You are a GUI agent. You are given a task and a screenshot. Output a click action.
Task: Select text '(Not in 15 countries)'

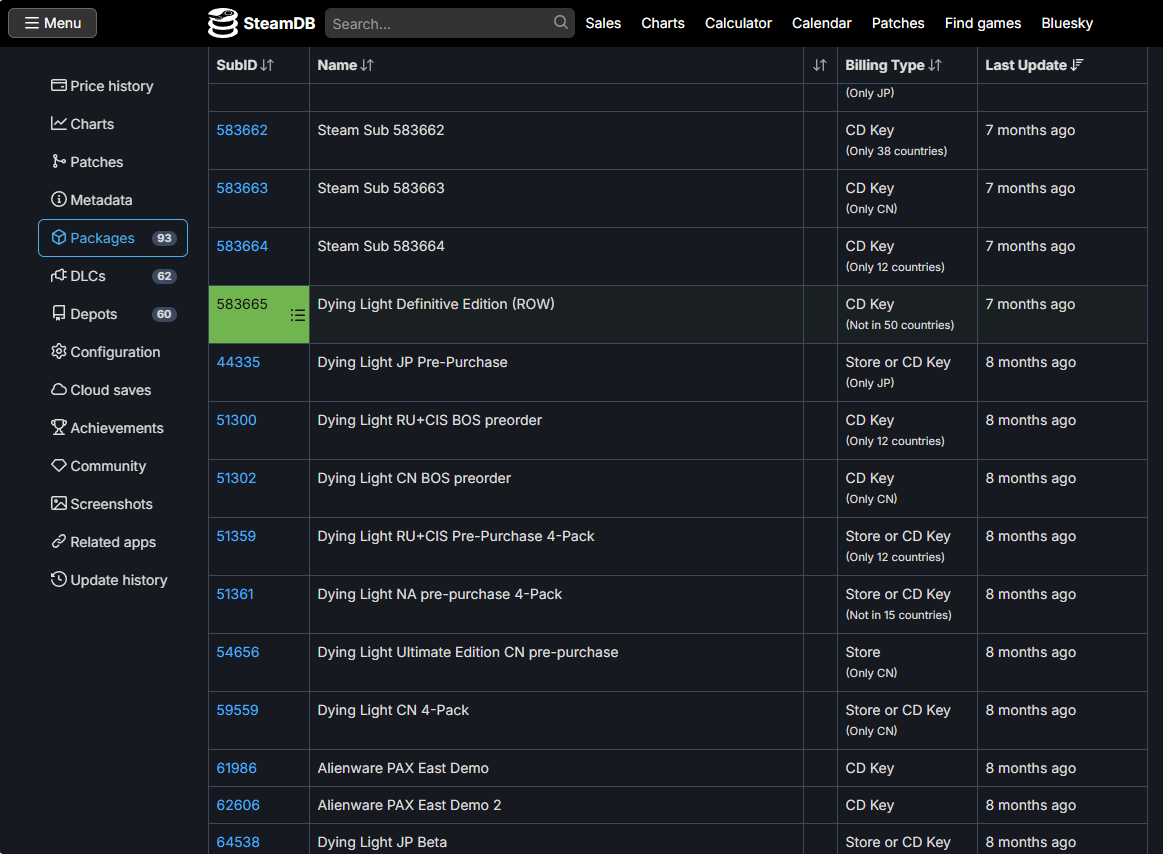(898, 615)
